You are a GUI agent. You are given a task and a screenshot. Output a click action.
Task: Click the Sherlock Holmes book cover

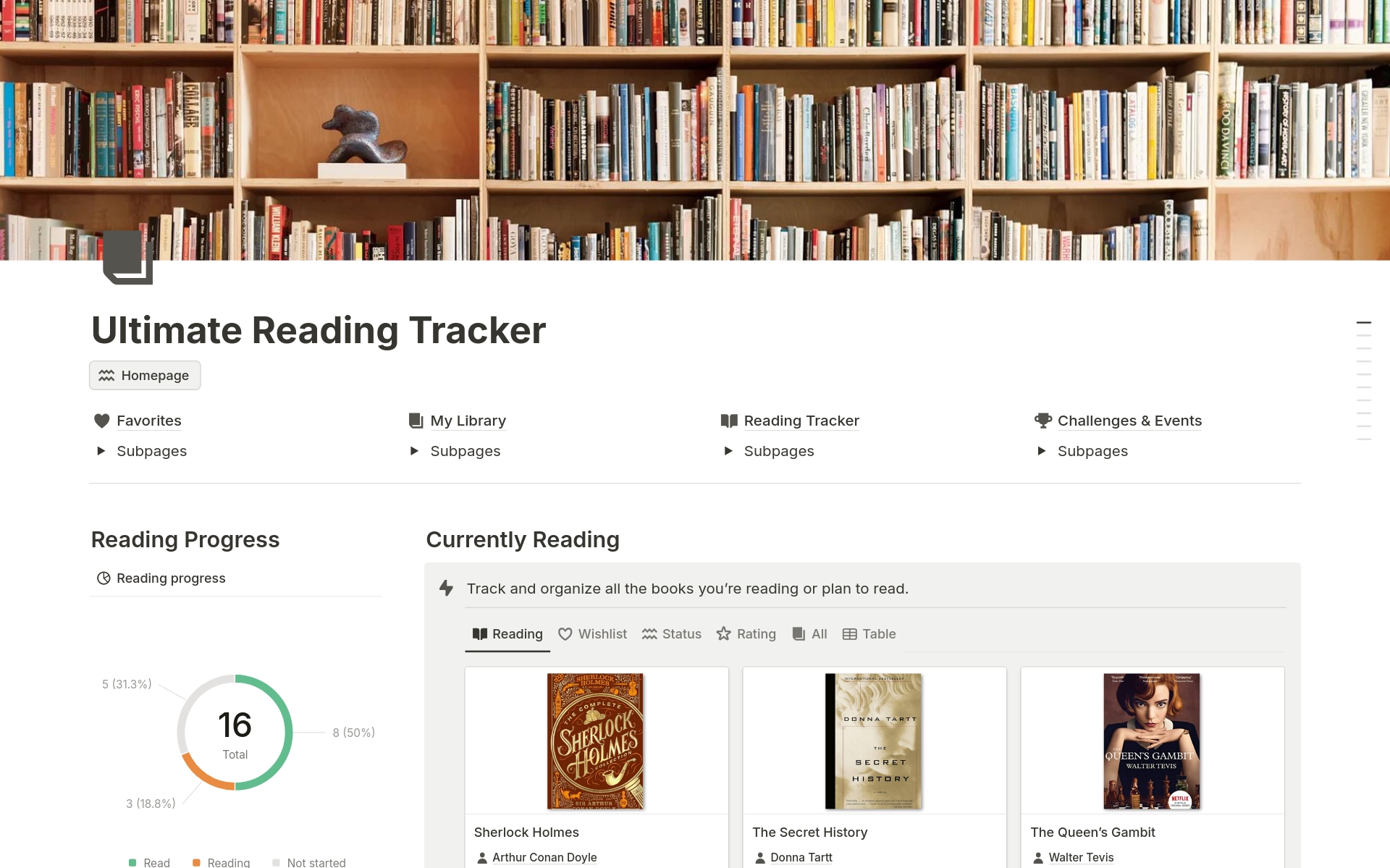click(596, 741)
